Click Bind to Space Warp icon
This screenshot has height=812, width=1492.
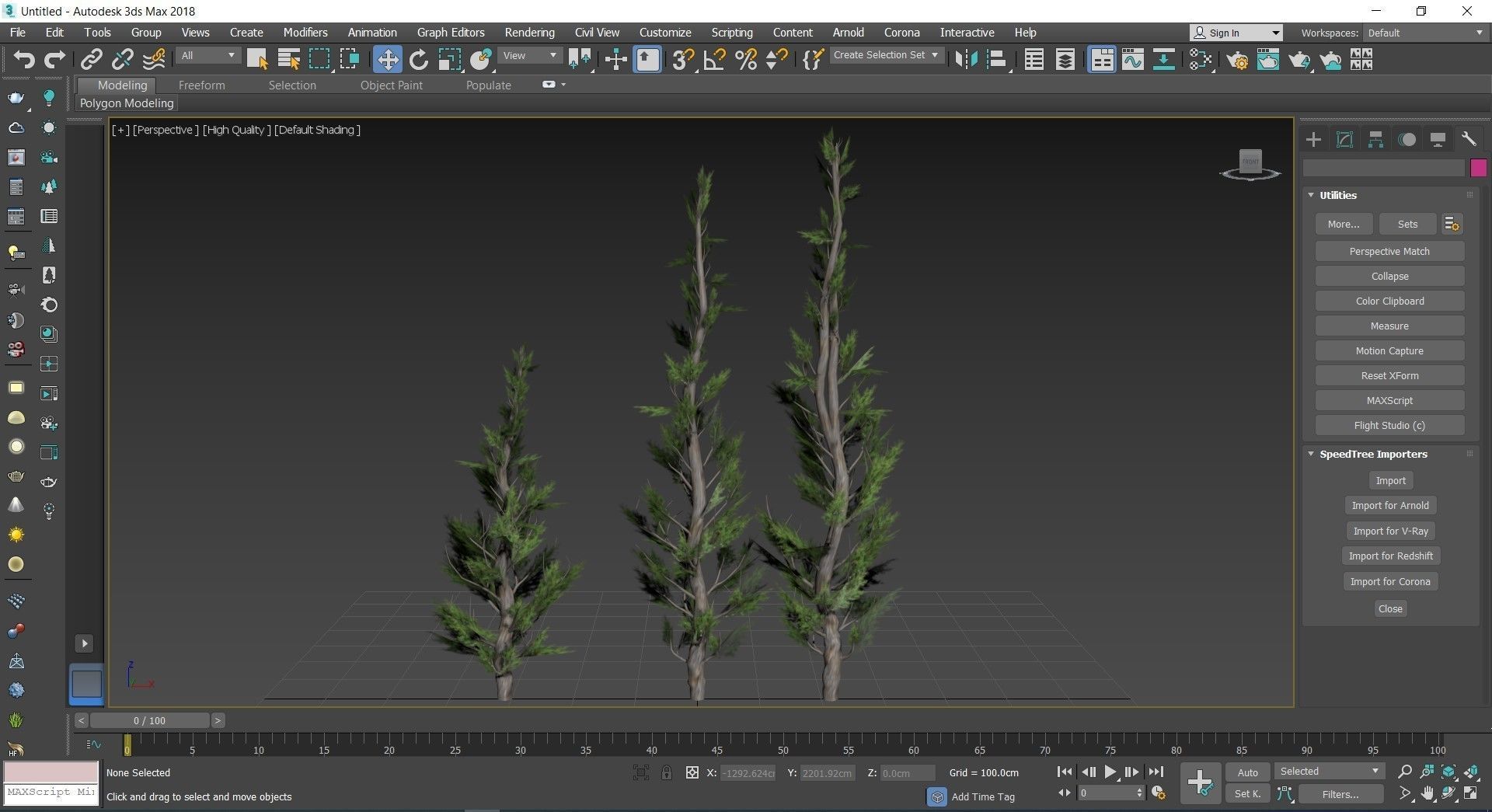click(154, 59)
